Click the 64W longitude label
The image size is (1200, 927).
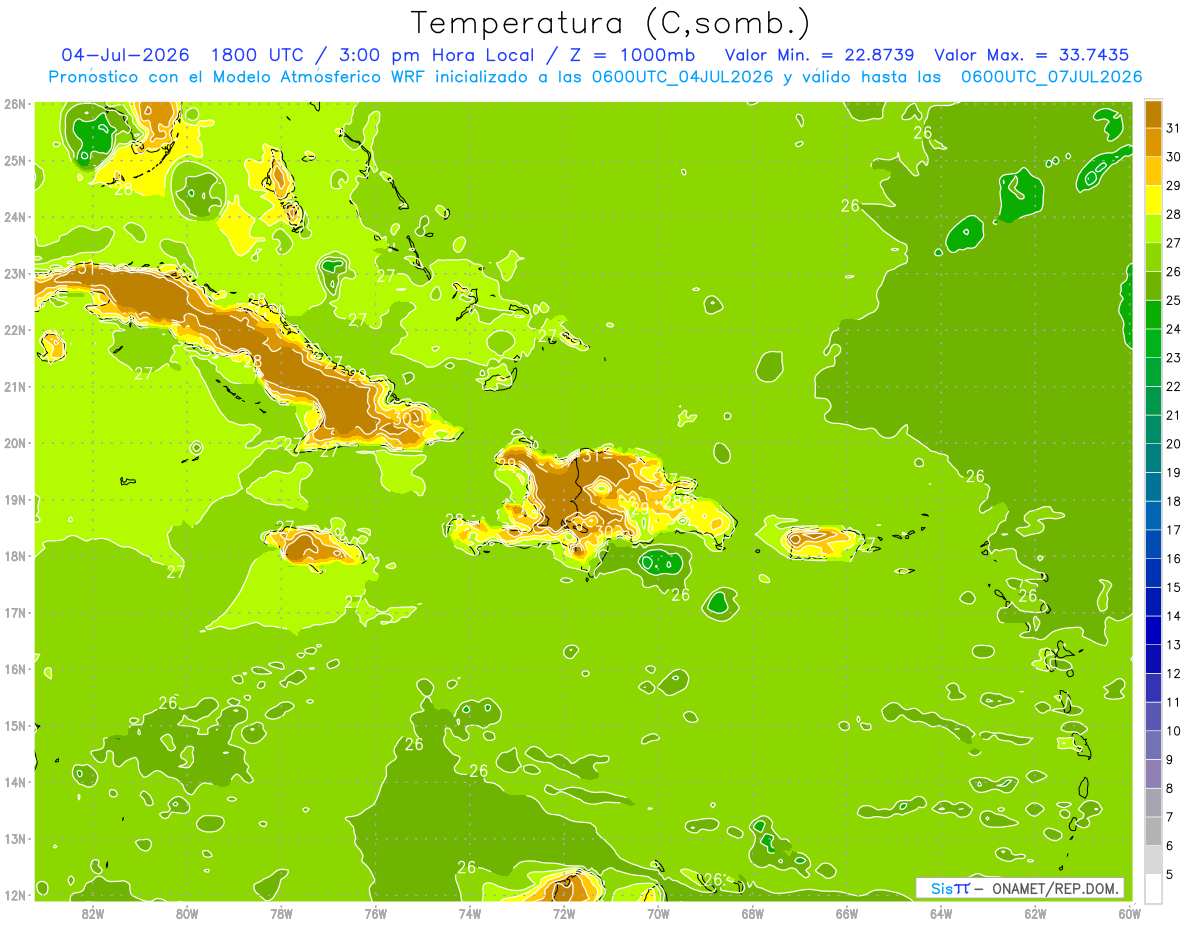tap(941, 912)
